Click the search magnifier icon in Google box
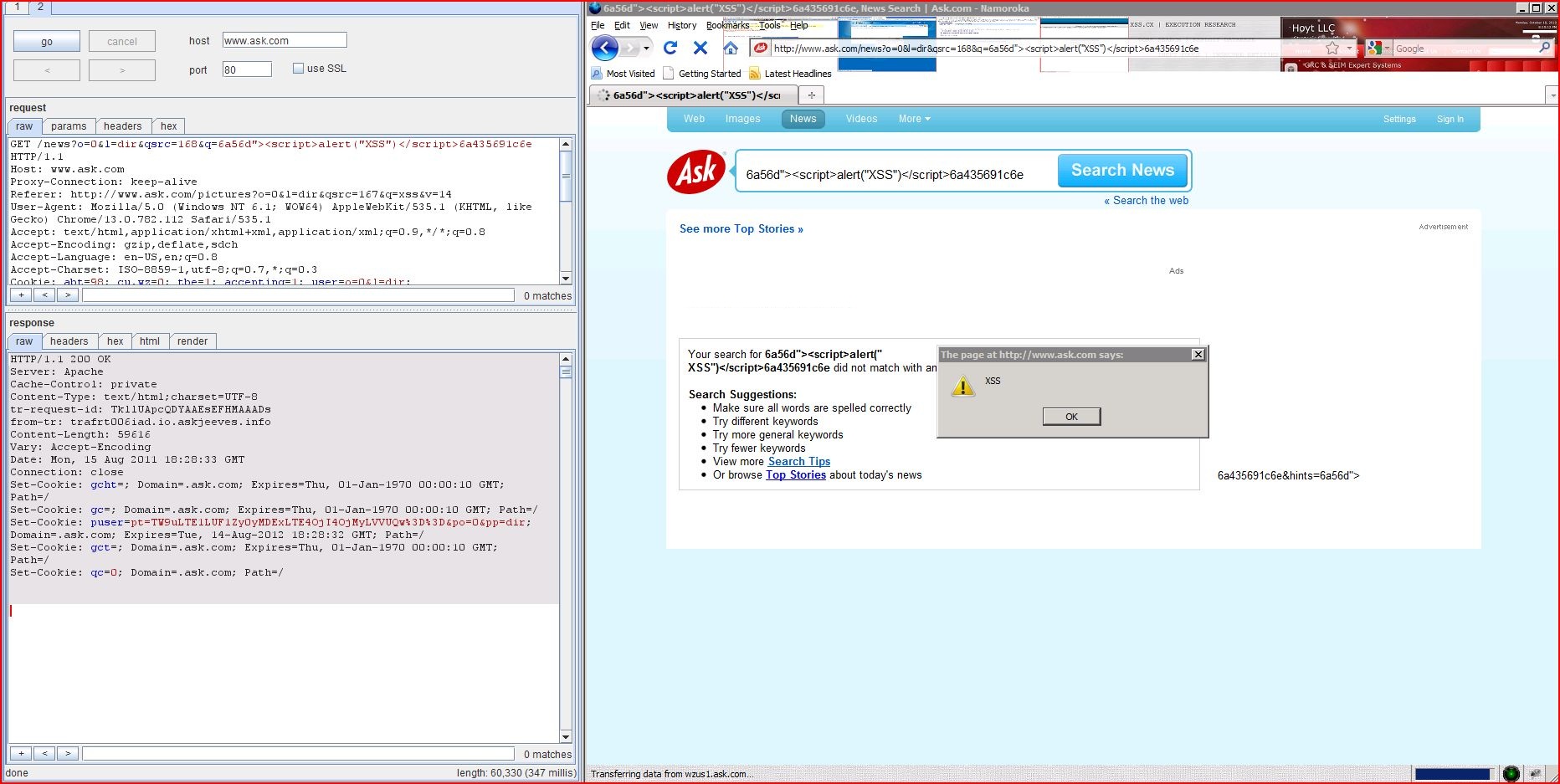This screenshot has height=784, width=1560. point(1545,48)
